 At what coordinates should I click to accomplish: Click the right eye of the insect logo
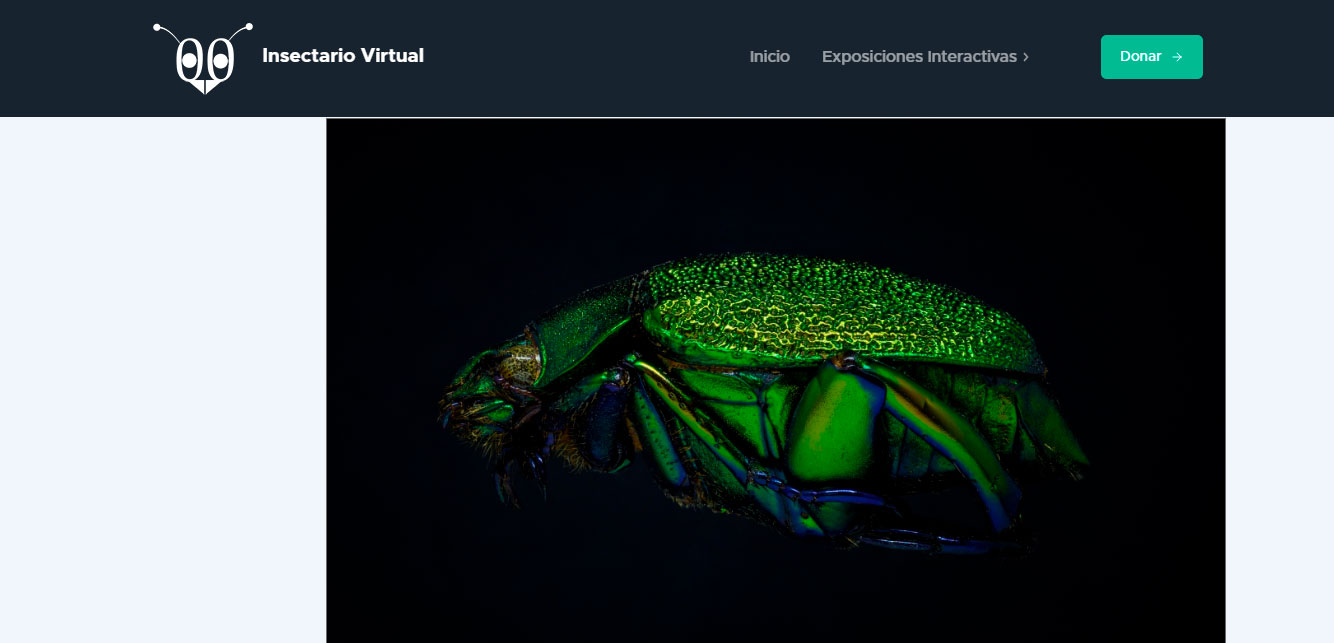(x=219, y=62)
